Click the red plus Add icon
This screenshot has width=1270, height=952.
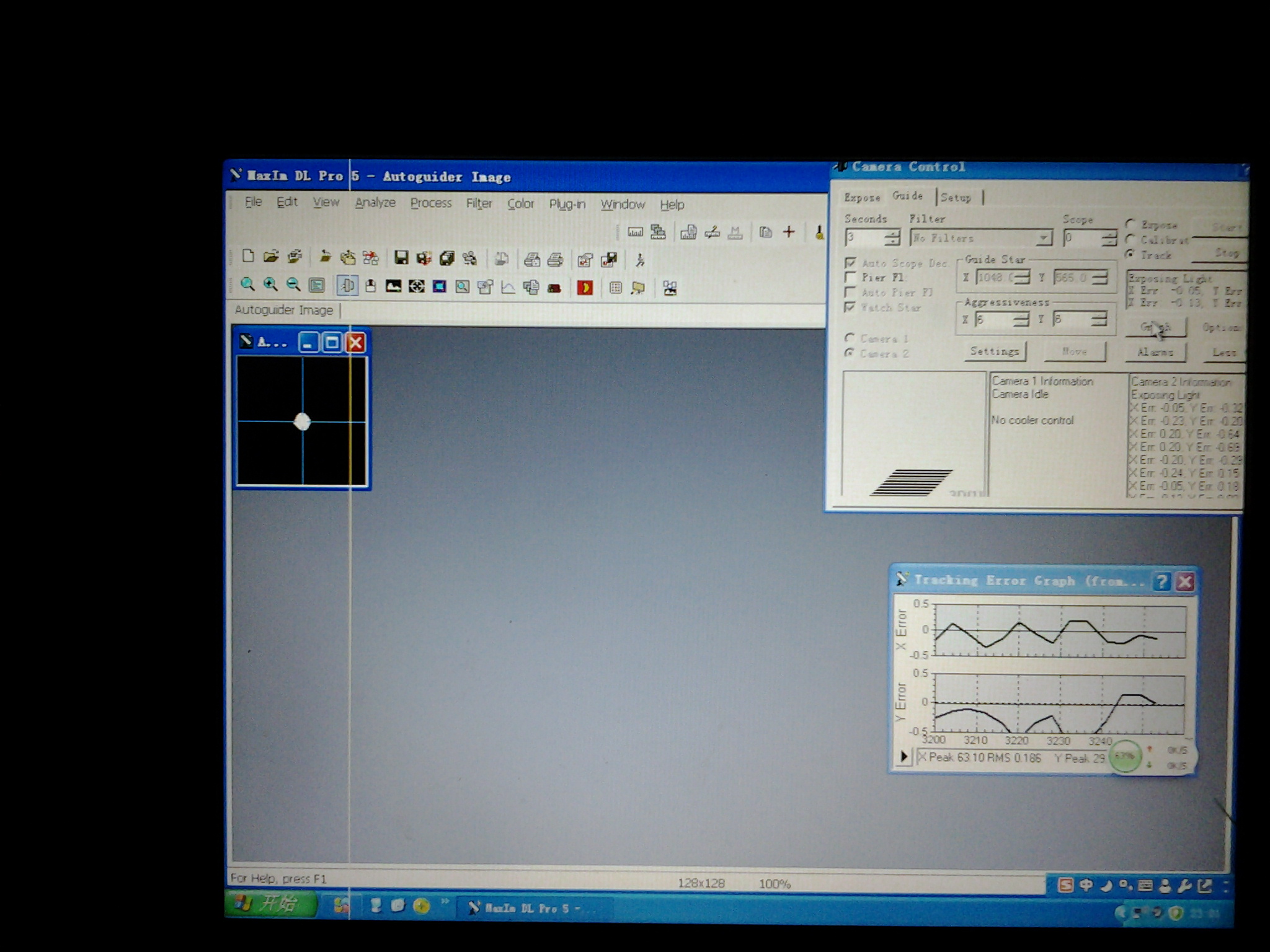(x=789, y=232)
